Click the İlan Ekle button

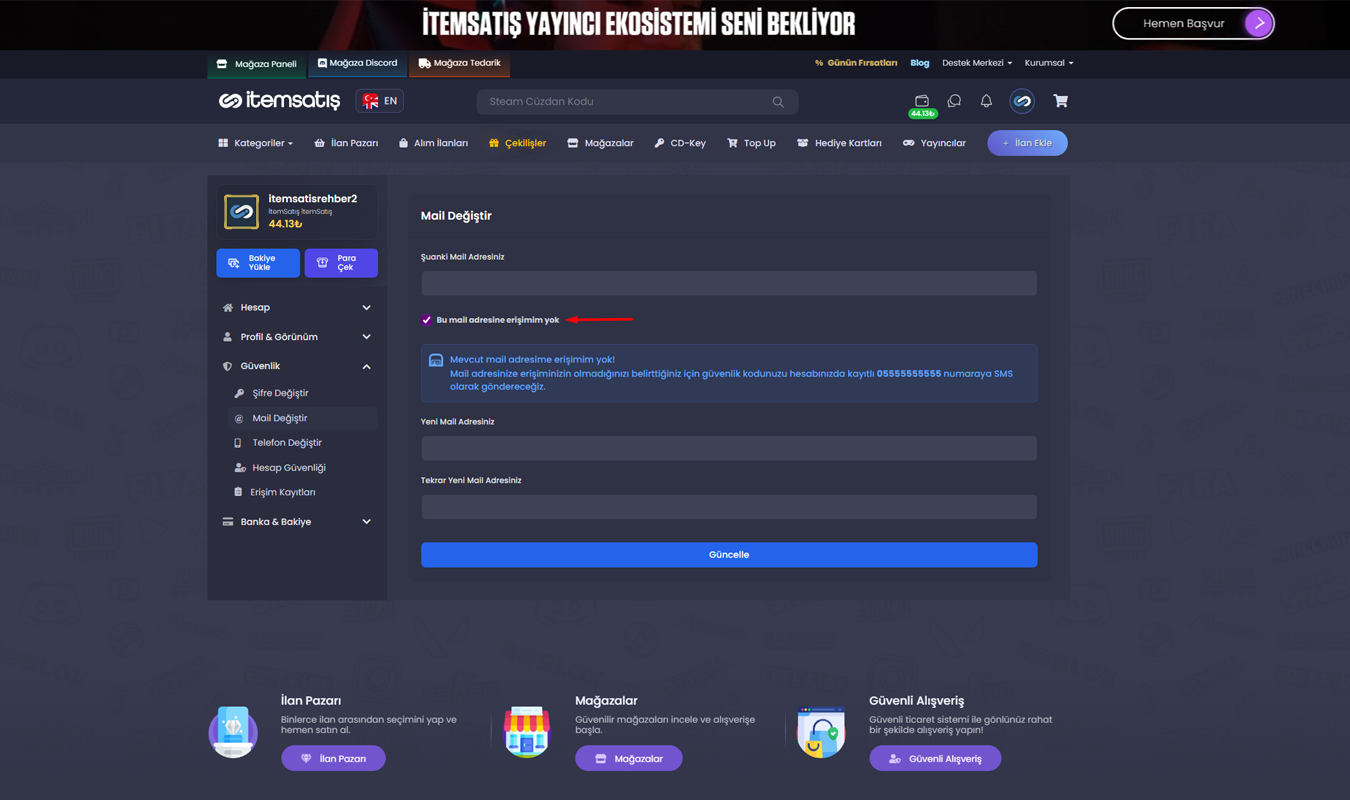coord(1027,143)
